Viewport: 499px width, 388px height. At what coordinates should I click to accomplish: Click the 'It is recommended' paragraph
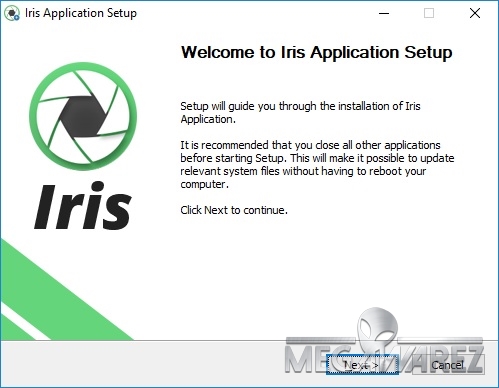coord(317,165)
